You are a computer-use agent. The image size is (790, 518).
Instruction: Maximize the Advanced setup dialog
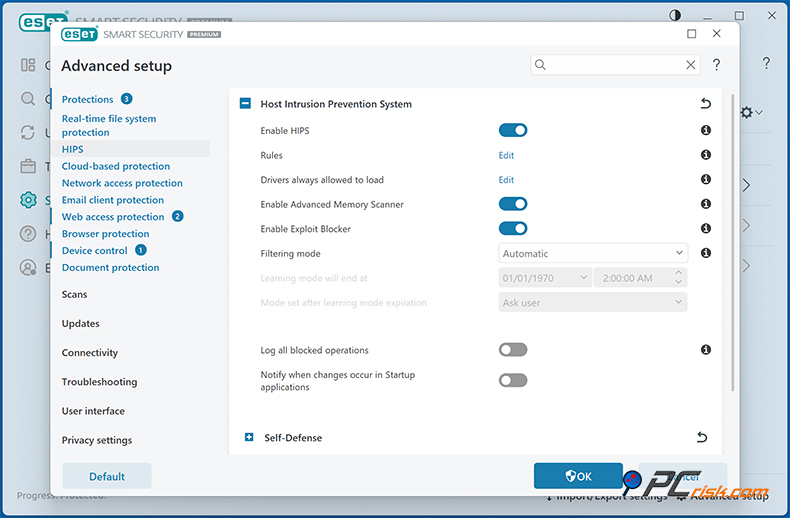(692, 34)
